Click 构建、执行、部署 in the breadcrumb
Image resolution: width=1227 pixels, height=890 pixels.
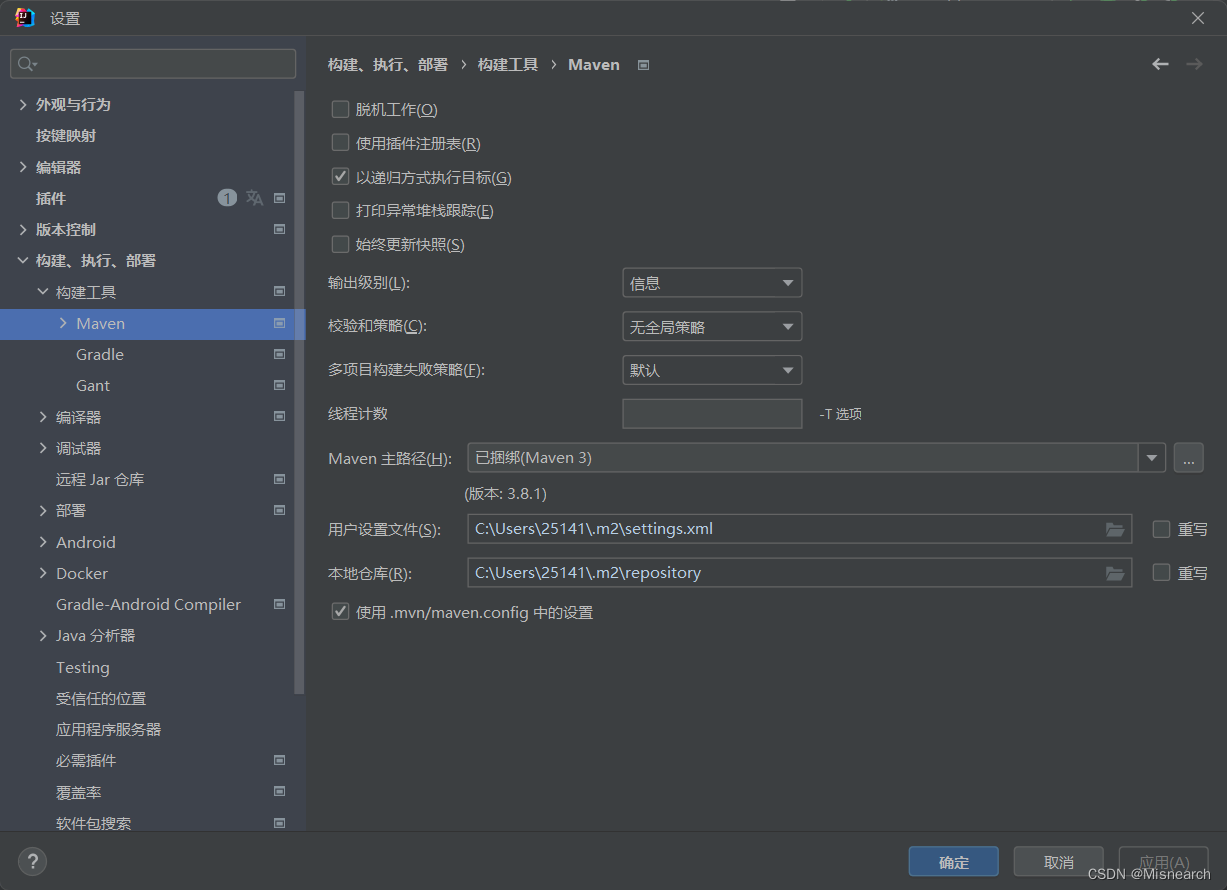(x=388, y=64)
